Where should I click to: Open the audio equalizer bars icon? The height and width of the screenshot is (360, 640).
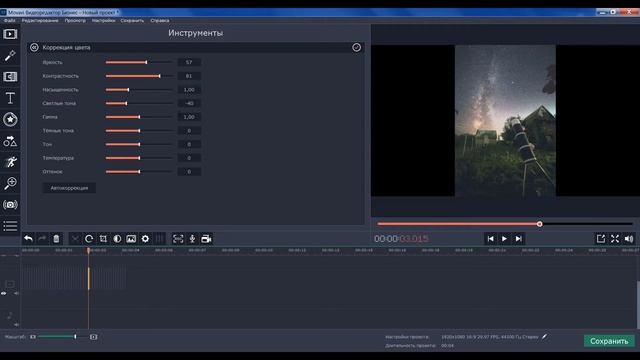pos(160,239)
